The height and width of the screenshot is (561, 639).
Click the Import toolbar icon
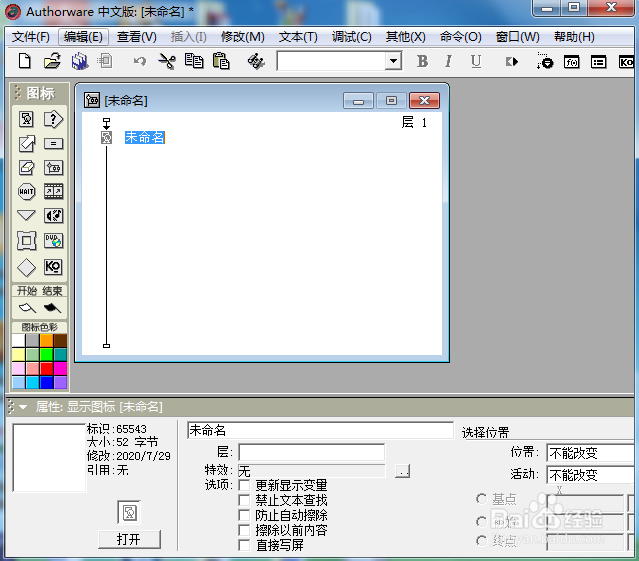pos(105,62)
